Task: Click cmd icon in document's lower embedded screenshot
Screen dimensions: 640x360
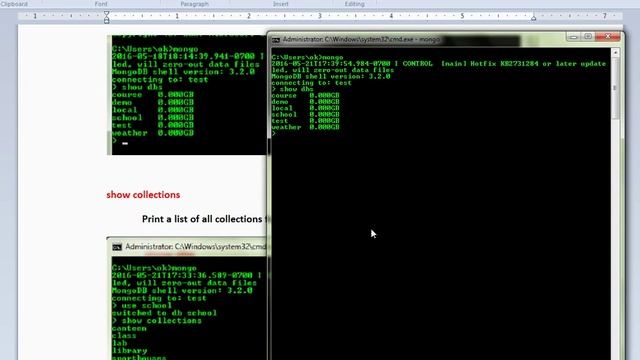Action: pyautogui.click(x=117, y=247)
